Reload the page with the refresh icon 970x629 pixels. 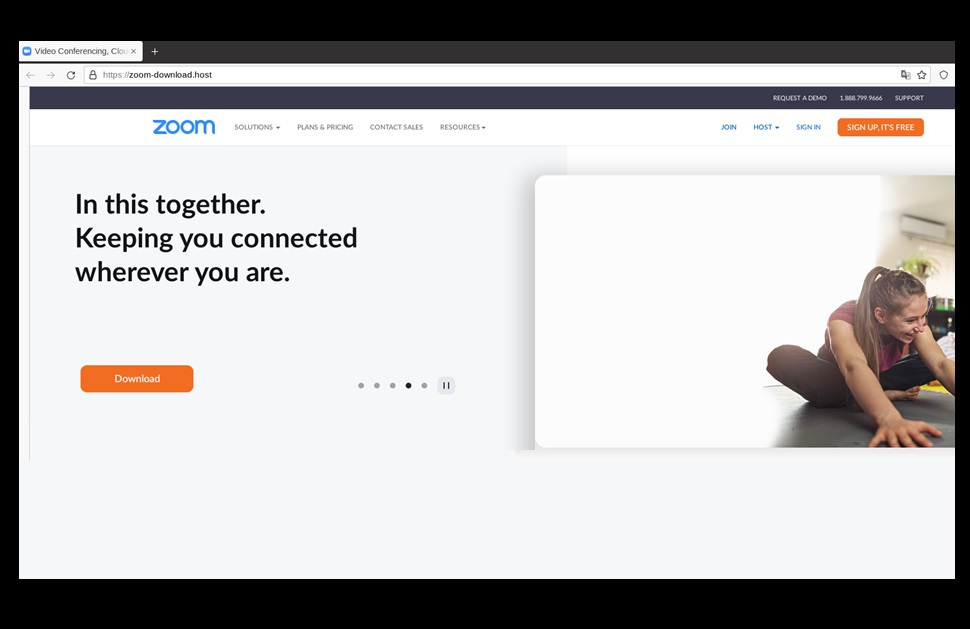click(x=71, y=75)
